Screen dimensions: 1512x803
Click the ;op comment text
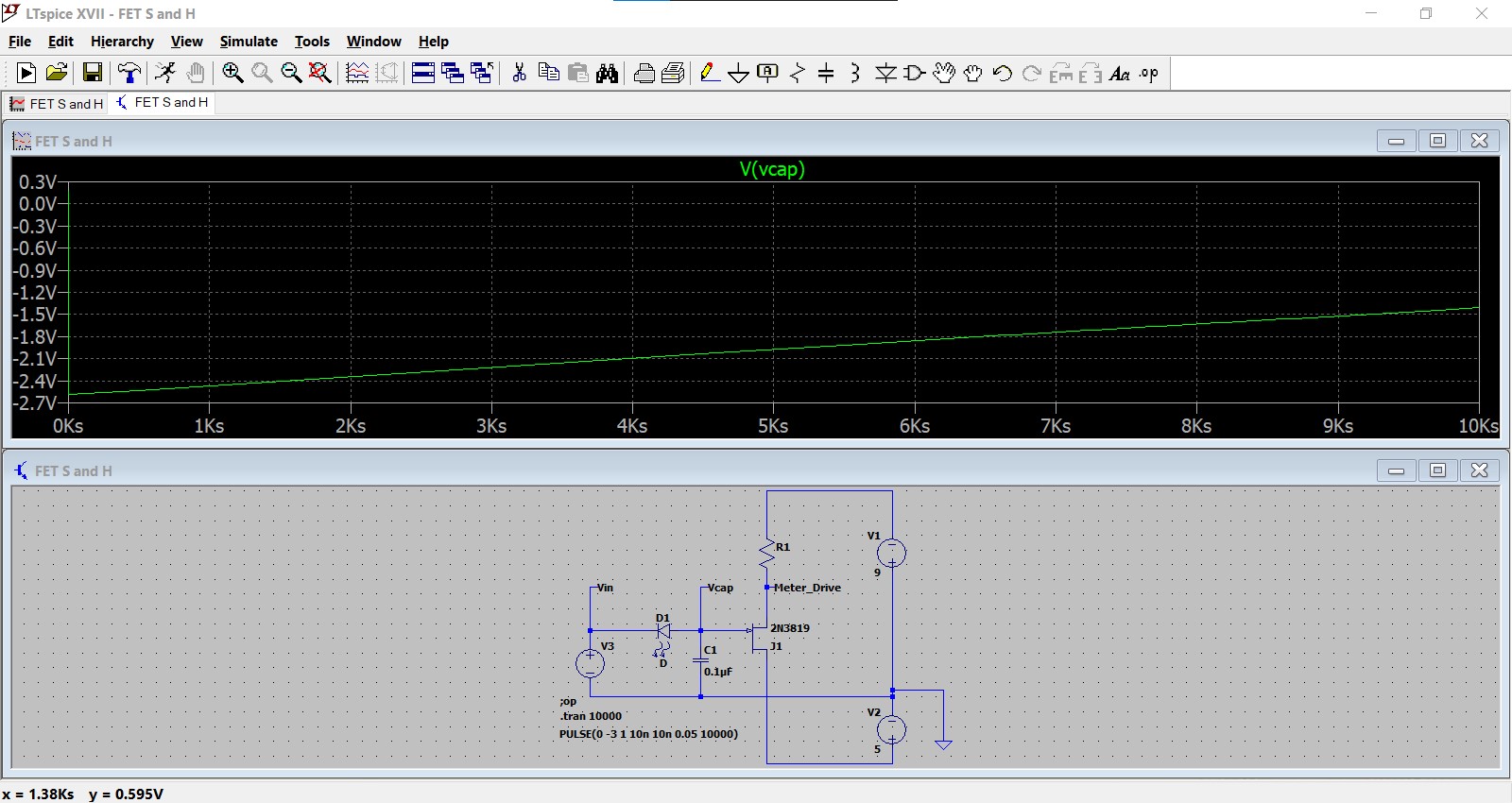tap(568, 702)
